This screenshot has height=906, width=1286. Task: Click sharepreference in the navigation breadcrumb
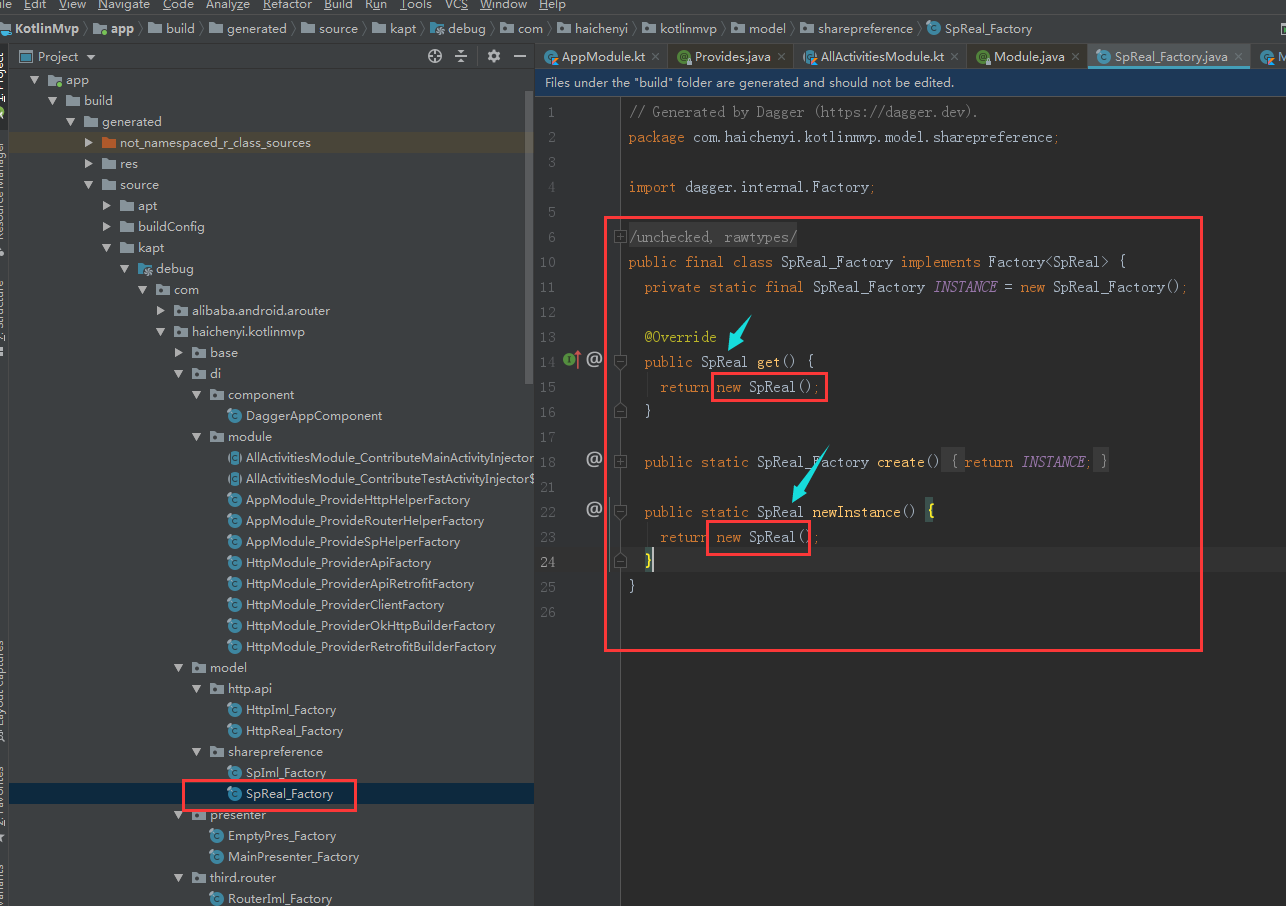pos(865,29)
